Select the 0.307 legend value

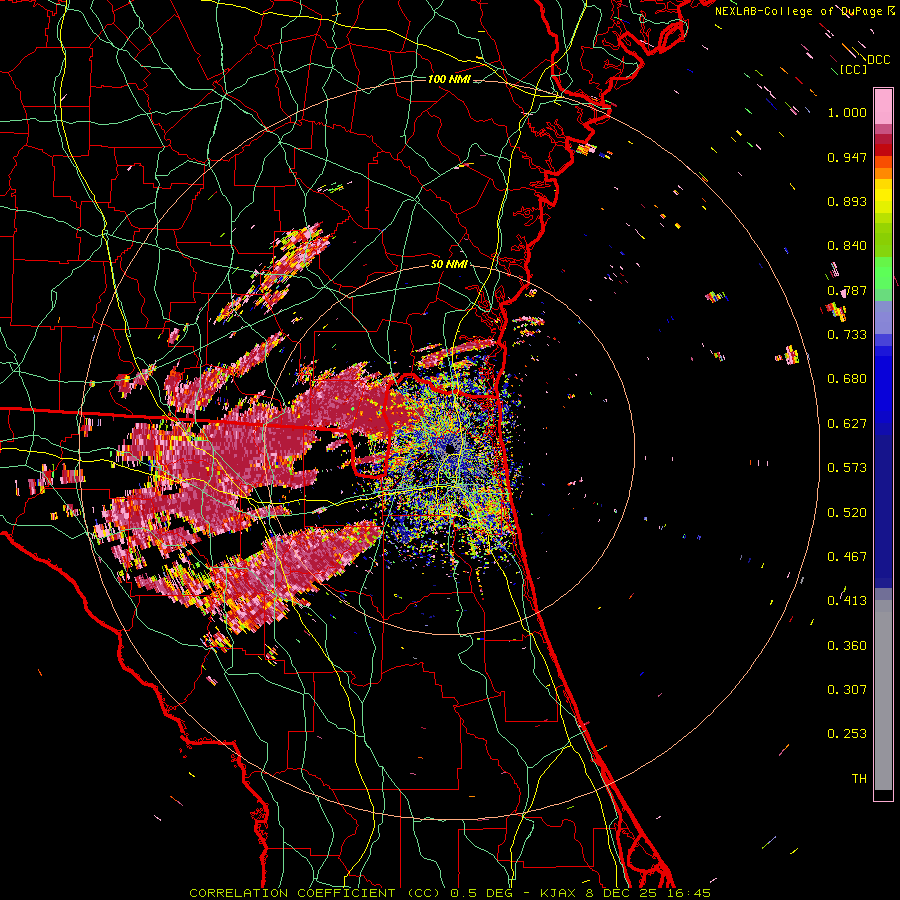point(847,690)
